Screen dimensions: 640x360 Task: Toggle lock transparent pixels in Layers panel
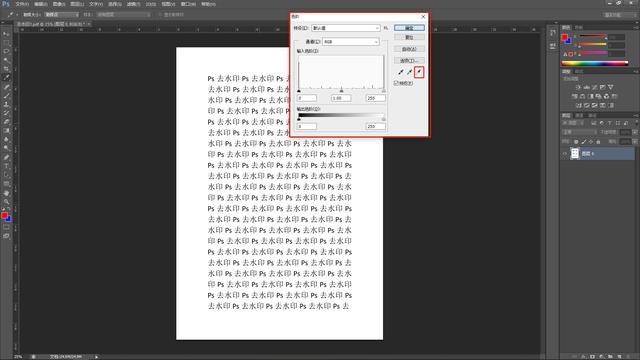pos(576,142)
